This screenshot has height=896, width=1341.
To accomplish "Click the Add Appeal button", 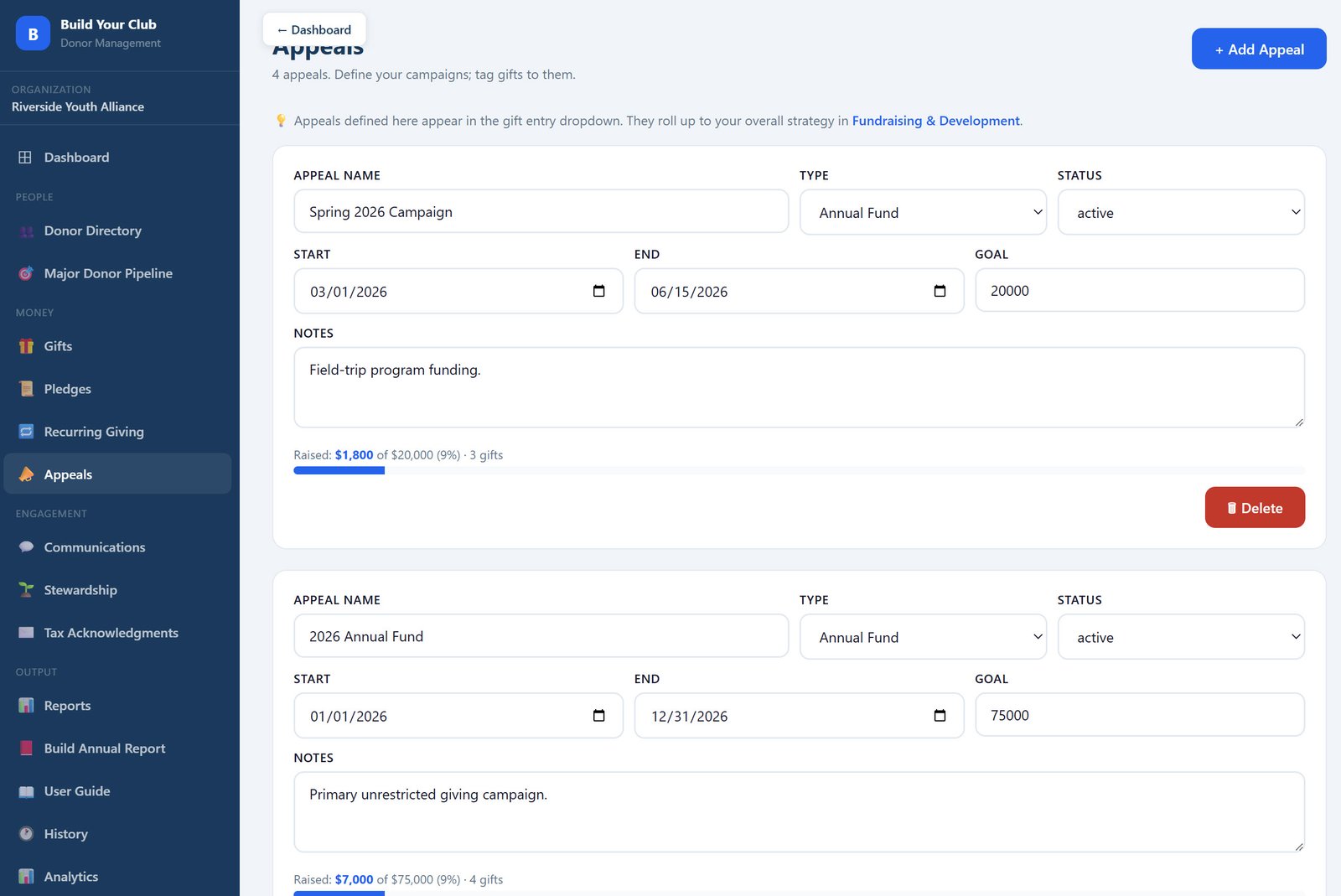I will pos(1259,49).
